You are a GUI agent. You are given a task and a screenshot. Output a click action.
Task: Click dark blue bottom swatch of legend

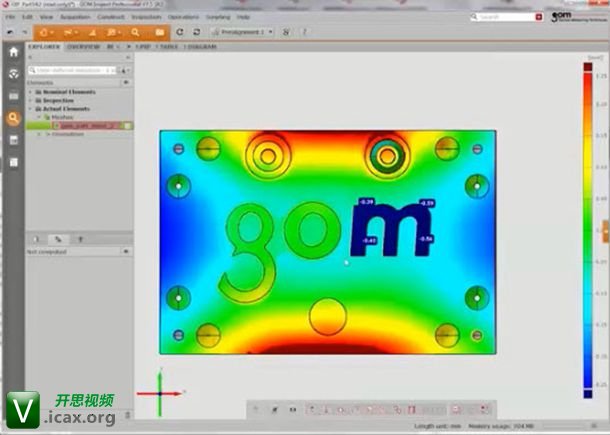point(588,394)
